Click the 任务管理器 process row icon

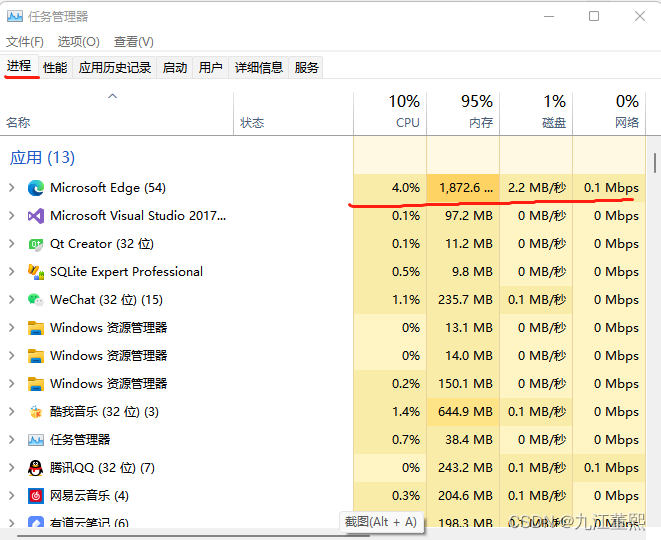pyautogui.click(x=36, y=440)
